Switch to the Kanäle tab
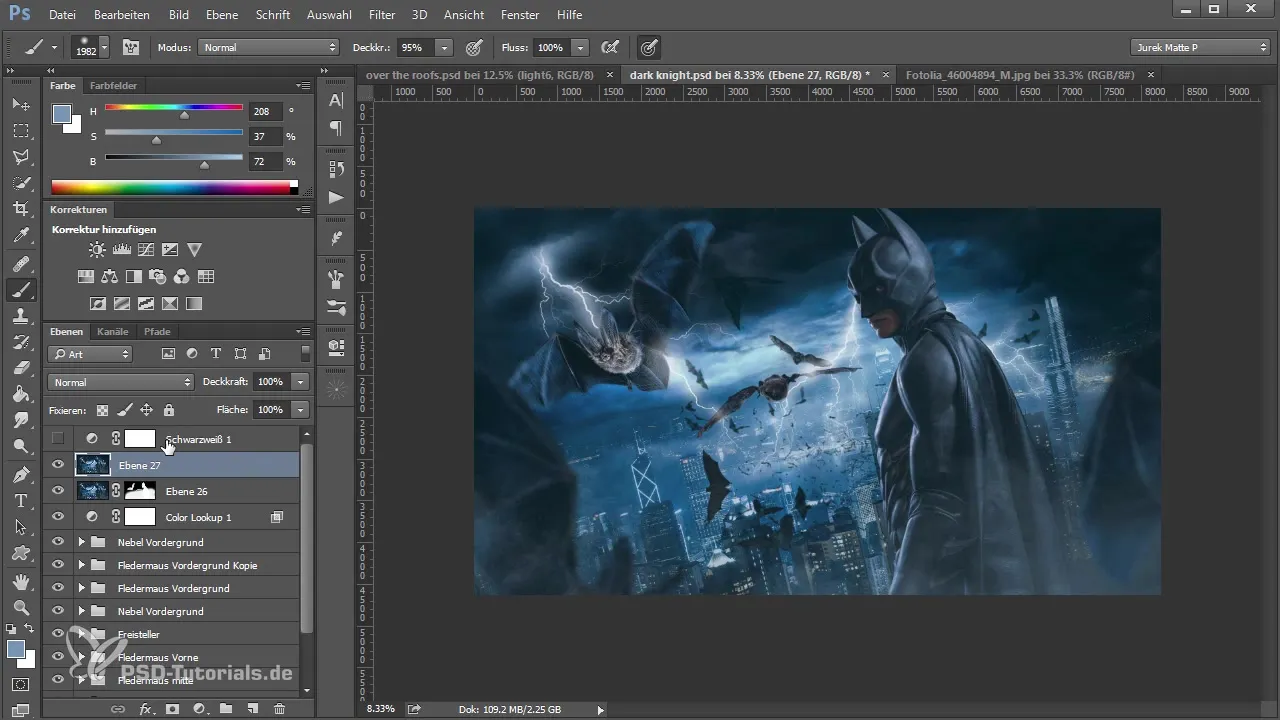The width and height of the screenshot is (1280, 720). pos(113,331)
